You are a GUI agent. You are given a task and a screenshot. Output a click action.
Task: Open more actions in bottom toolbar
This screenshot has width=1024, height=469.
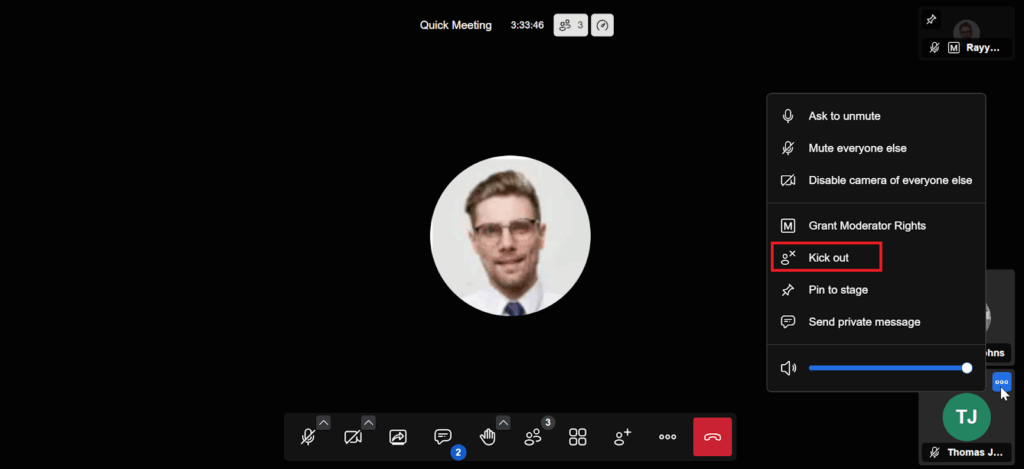click(668, 437)
